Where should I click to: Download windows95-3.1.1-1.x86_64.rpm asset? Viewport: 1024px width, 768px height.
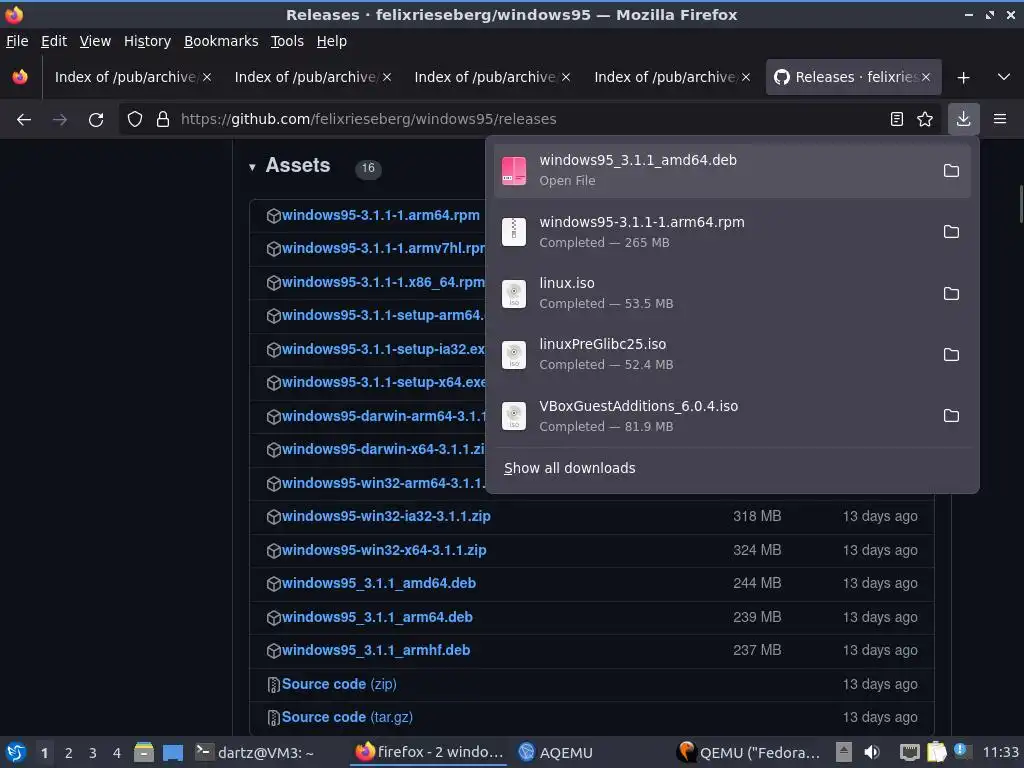pos(383,282)
